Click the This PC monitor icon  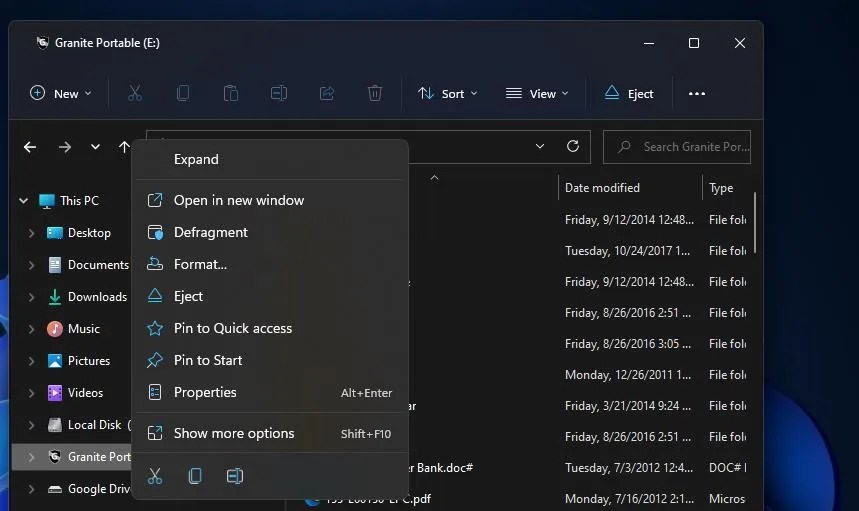coord(47,201)
